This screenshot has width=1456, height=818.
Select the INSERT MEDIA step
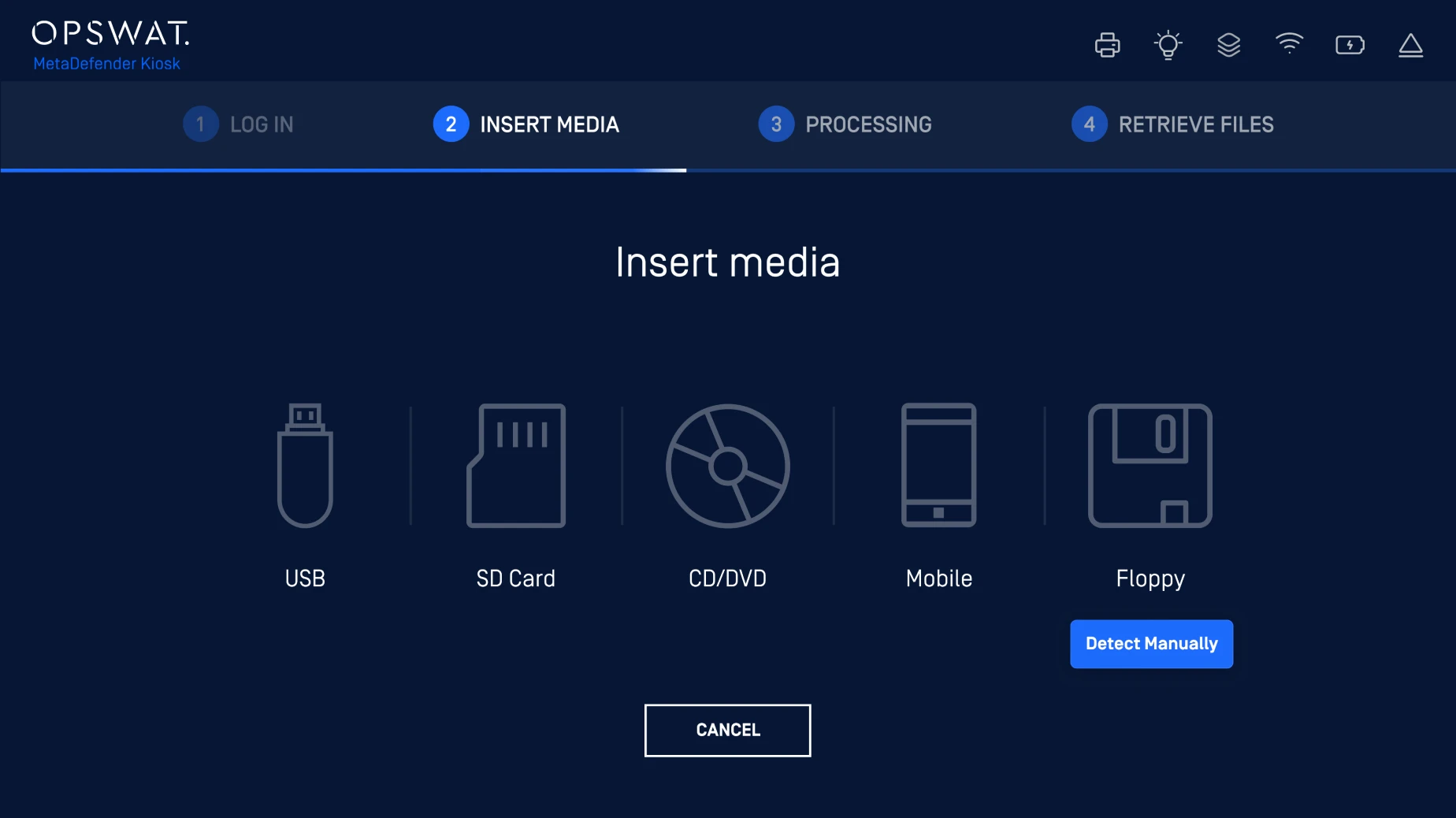pyautogui.click(x=526, y=125)
